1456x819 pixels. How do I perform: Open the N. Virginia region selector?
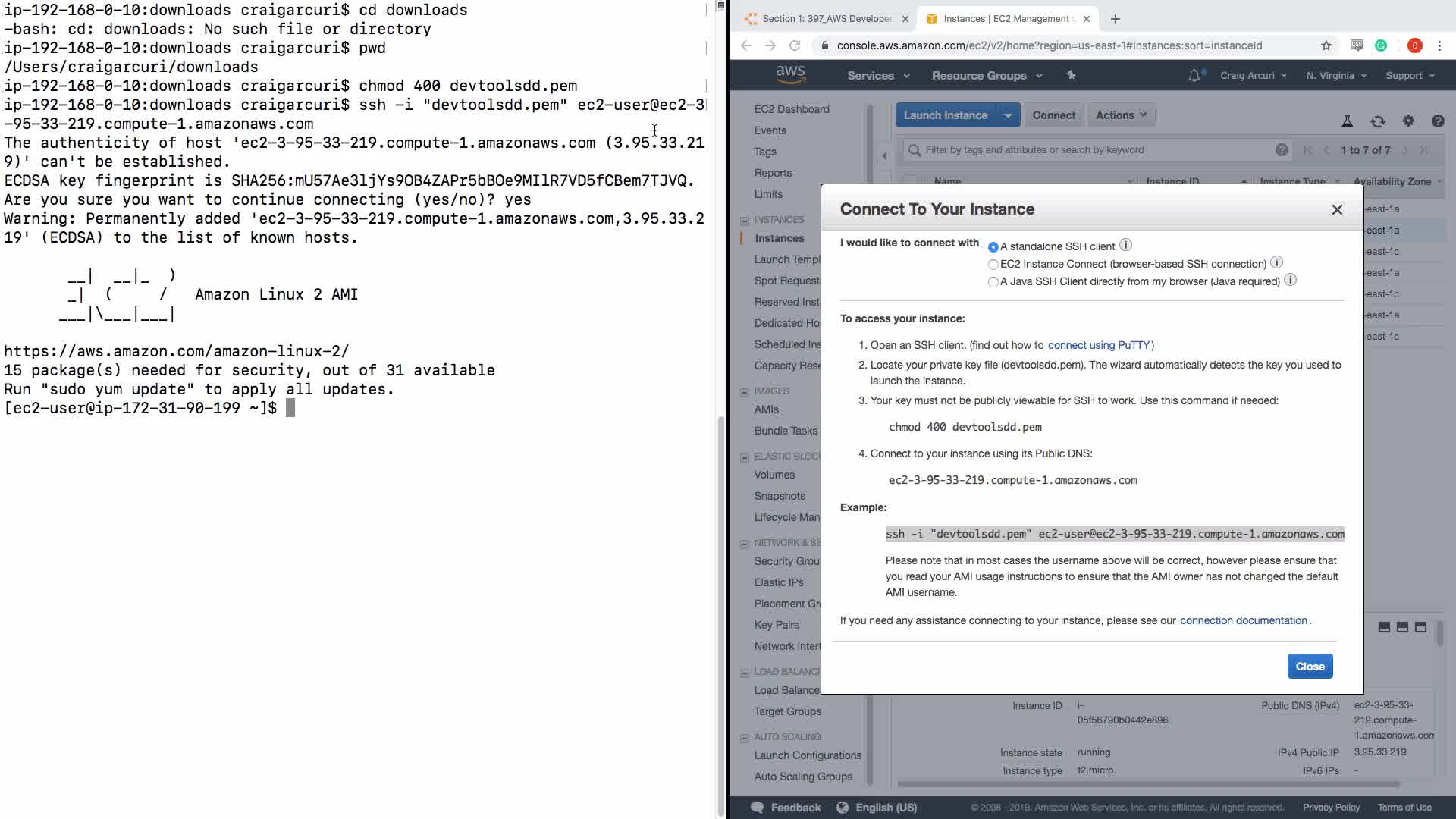click(x=1335, y=76)
